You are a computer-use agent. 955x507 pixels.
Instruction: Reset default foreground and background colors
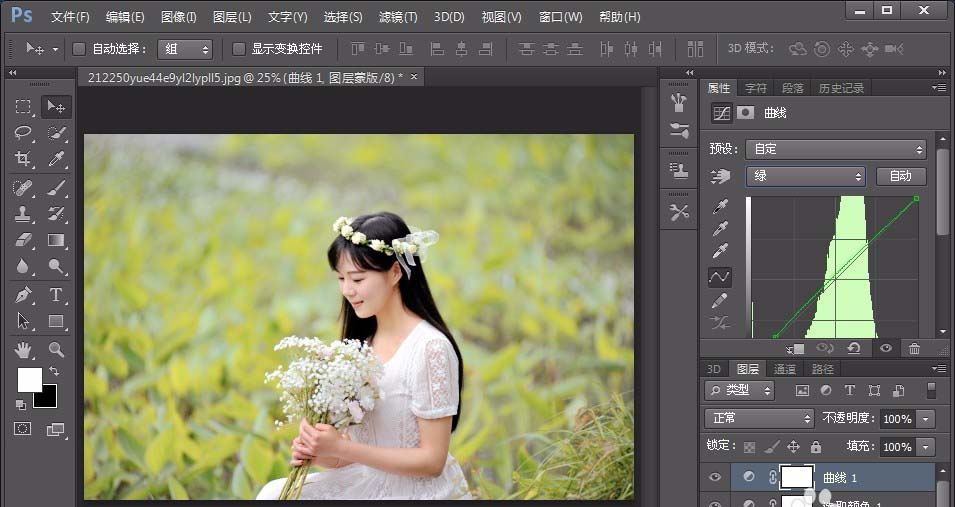20,405
